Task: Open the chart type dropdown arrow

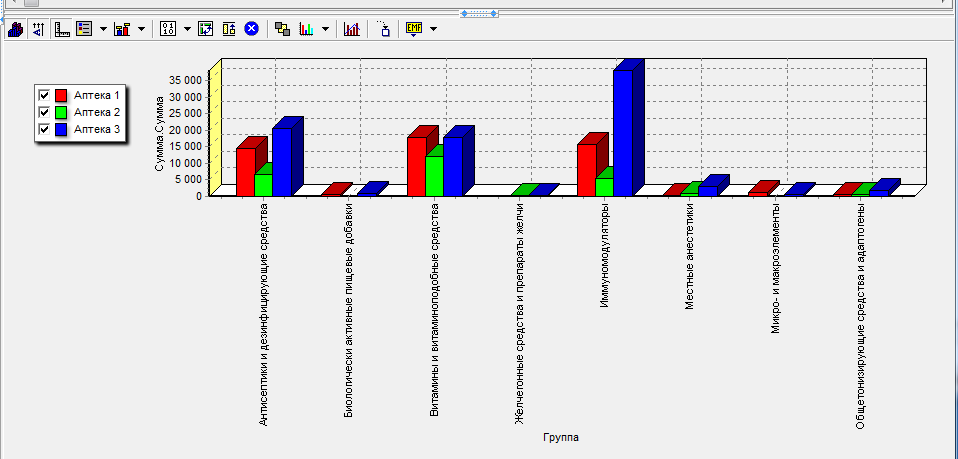Action: tap(325, 29)
